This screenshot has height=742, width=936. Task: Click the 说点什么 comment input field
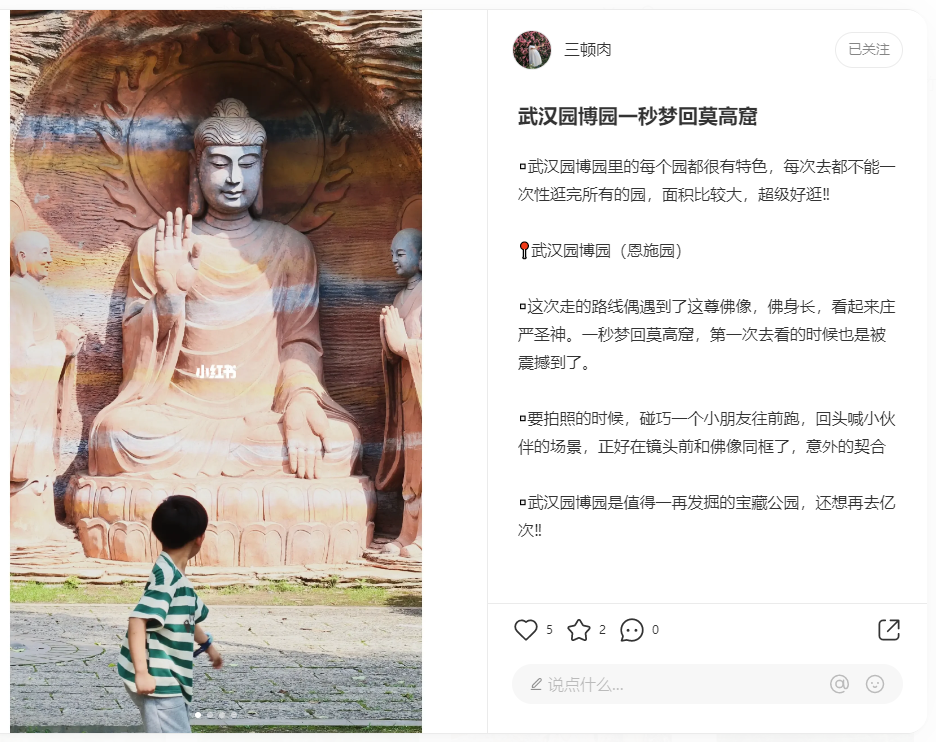pyautogui.click(x=707, y=684)
